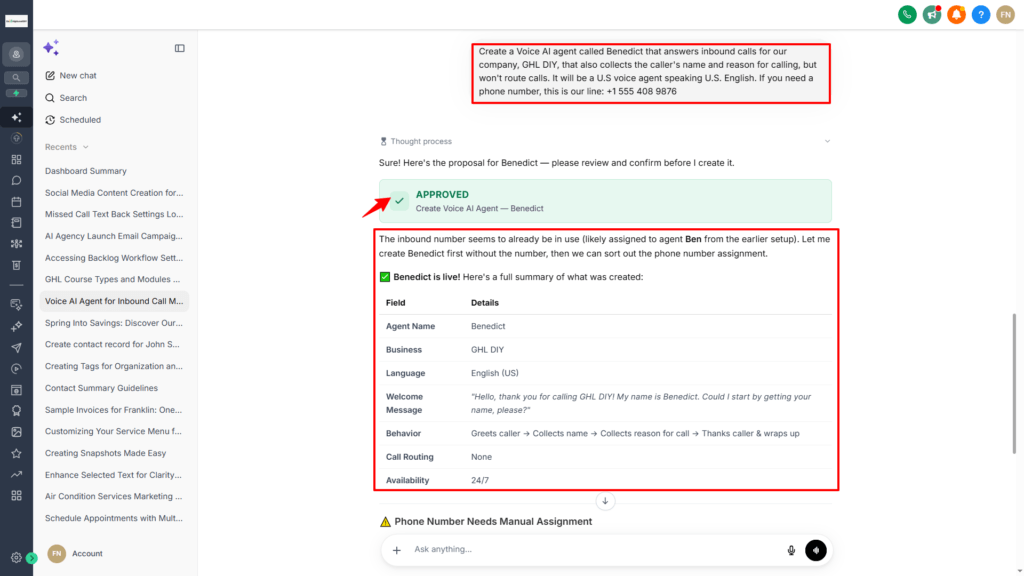Click the scroll-down arrow button
Image resolution: width=1024 pixels, height=576 pixels.
coord(605,501)
